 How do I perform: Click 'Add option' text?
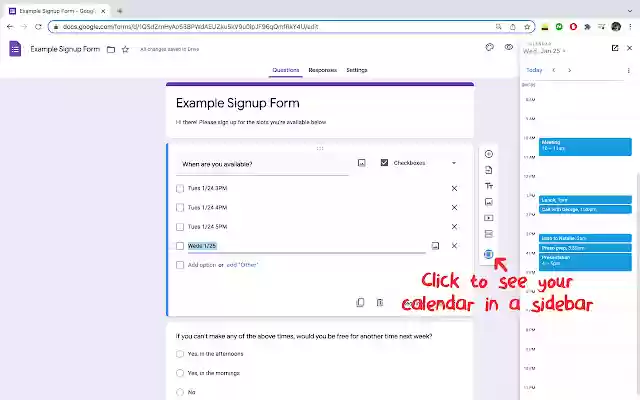(x=202, y=265)
